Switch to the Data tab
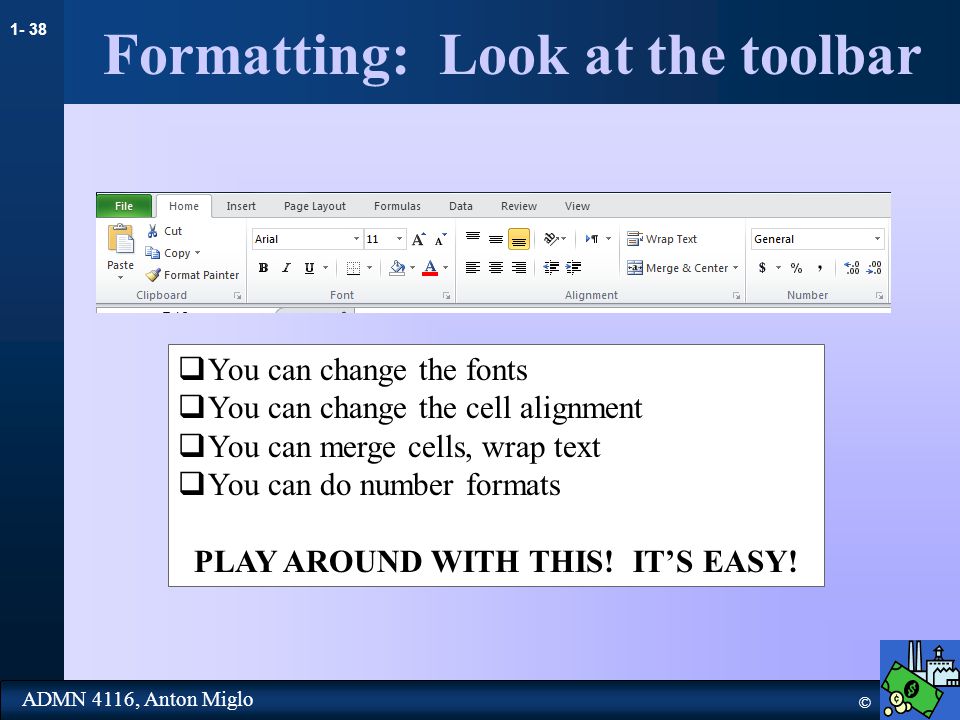 [x=460, y=206]
